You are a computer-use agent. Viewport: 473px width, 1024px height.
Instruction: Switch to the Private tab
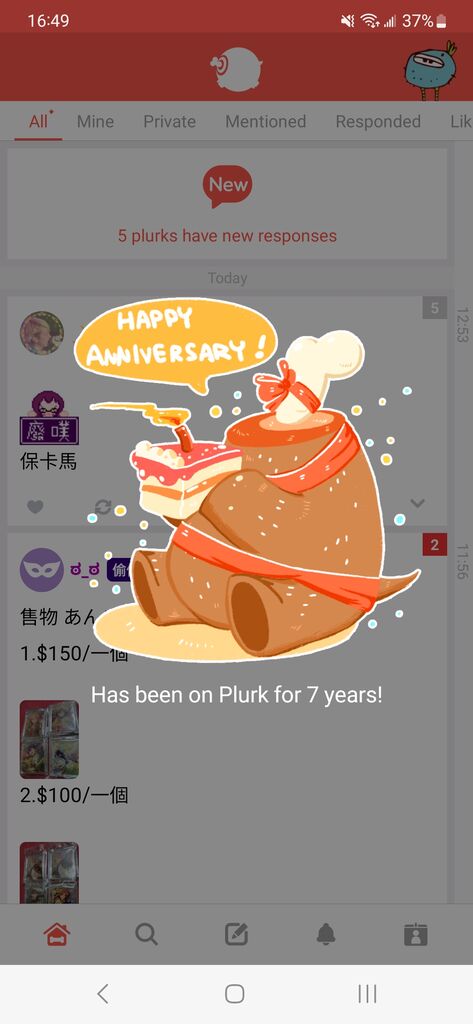pos(169,121)
